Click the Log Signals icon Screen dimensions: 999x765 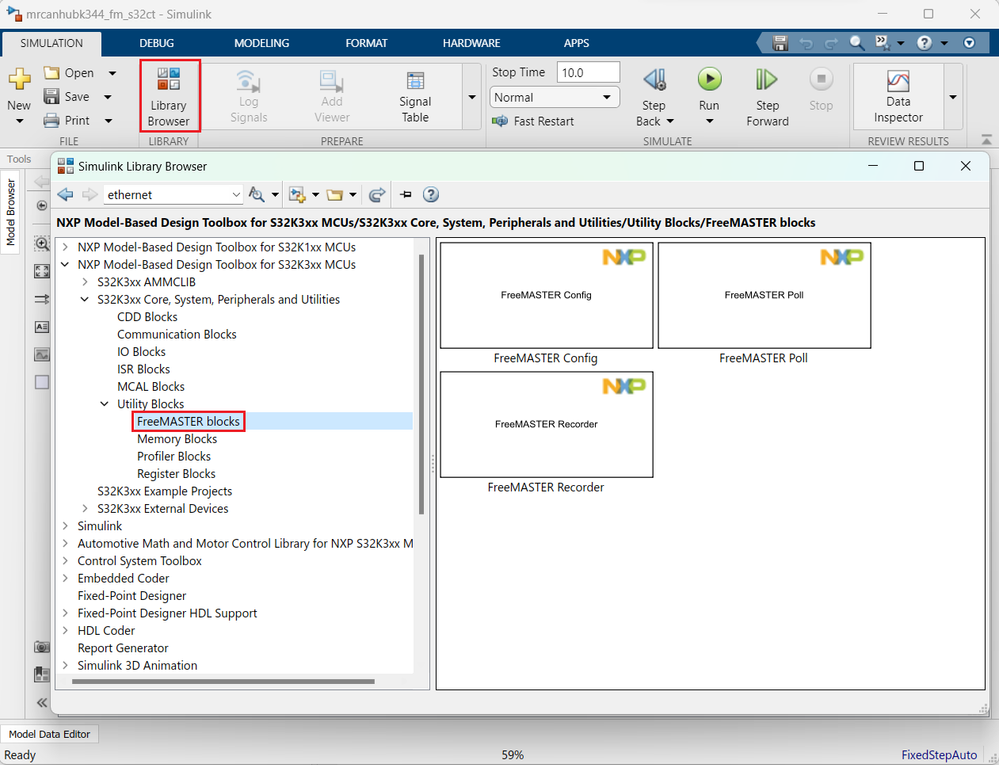pyautogui.click(x=248, y=82)
